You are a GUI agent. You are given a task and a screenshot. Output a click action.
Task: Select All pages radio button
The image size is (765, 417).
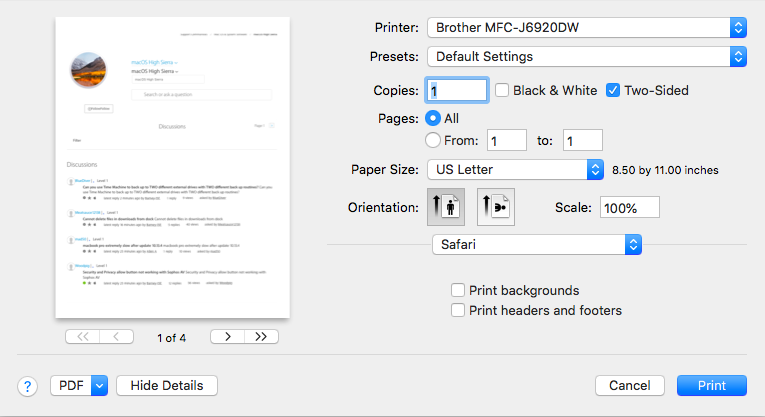[x=433, y=119]
